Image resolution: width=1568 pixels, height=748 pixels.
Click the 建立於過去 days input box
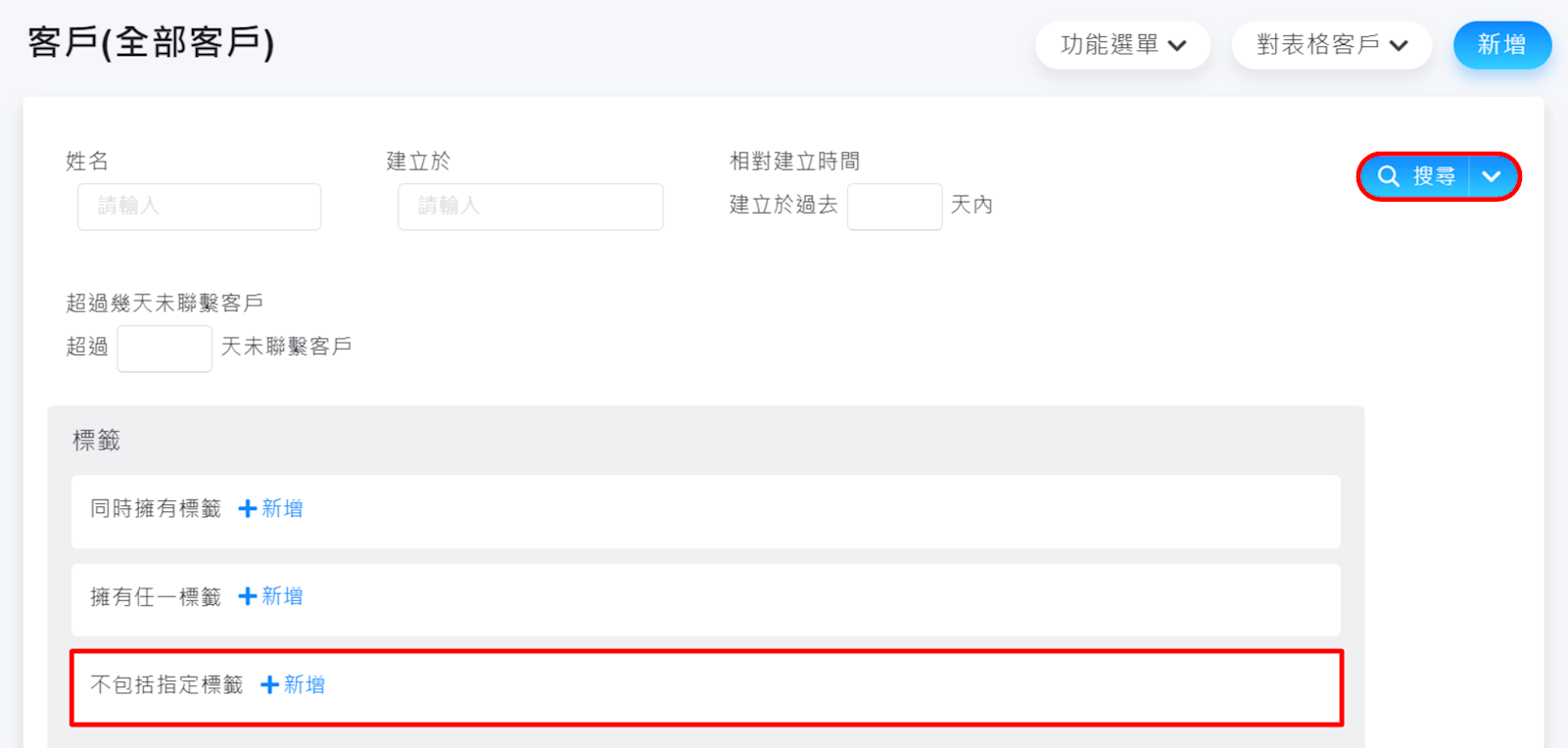(894, 207)
